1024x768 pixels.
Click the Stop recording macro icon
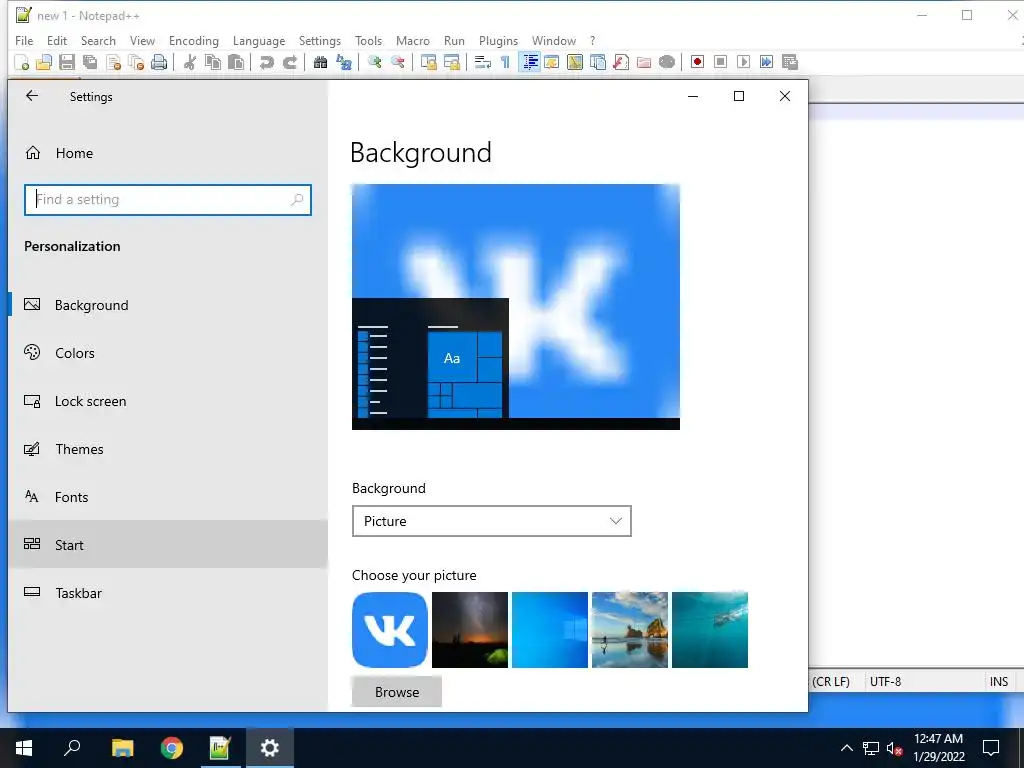pos(720,62)
